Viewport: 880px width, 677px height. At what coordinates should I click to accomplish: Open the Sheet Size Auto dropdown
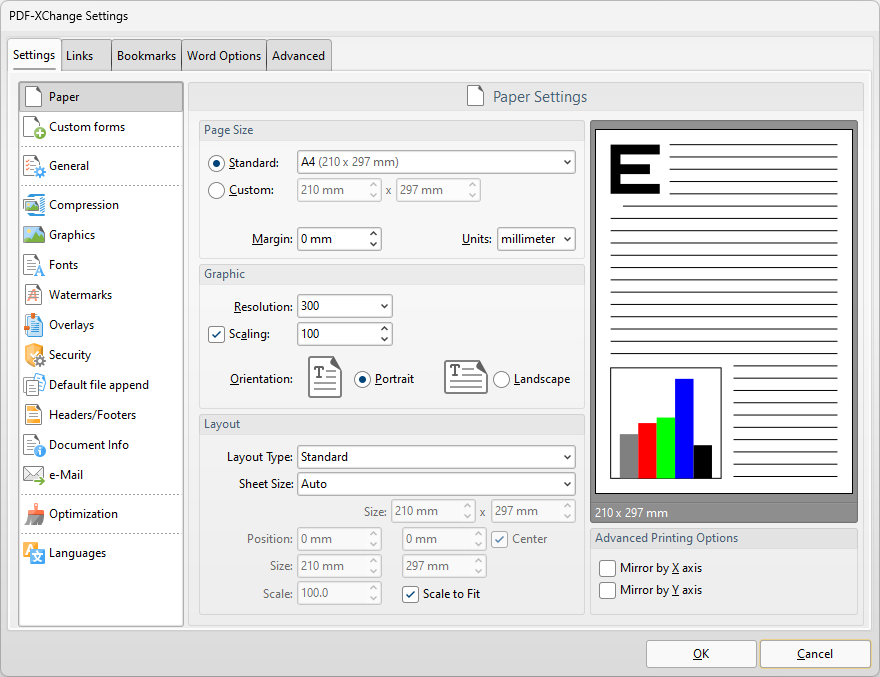[x=436, y=484]
